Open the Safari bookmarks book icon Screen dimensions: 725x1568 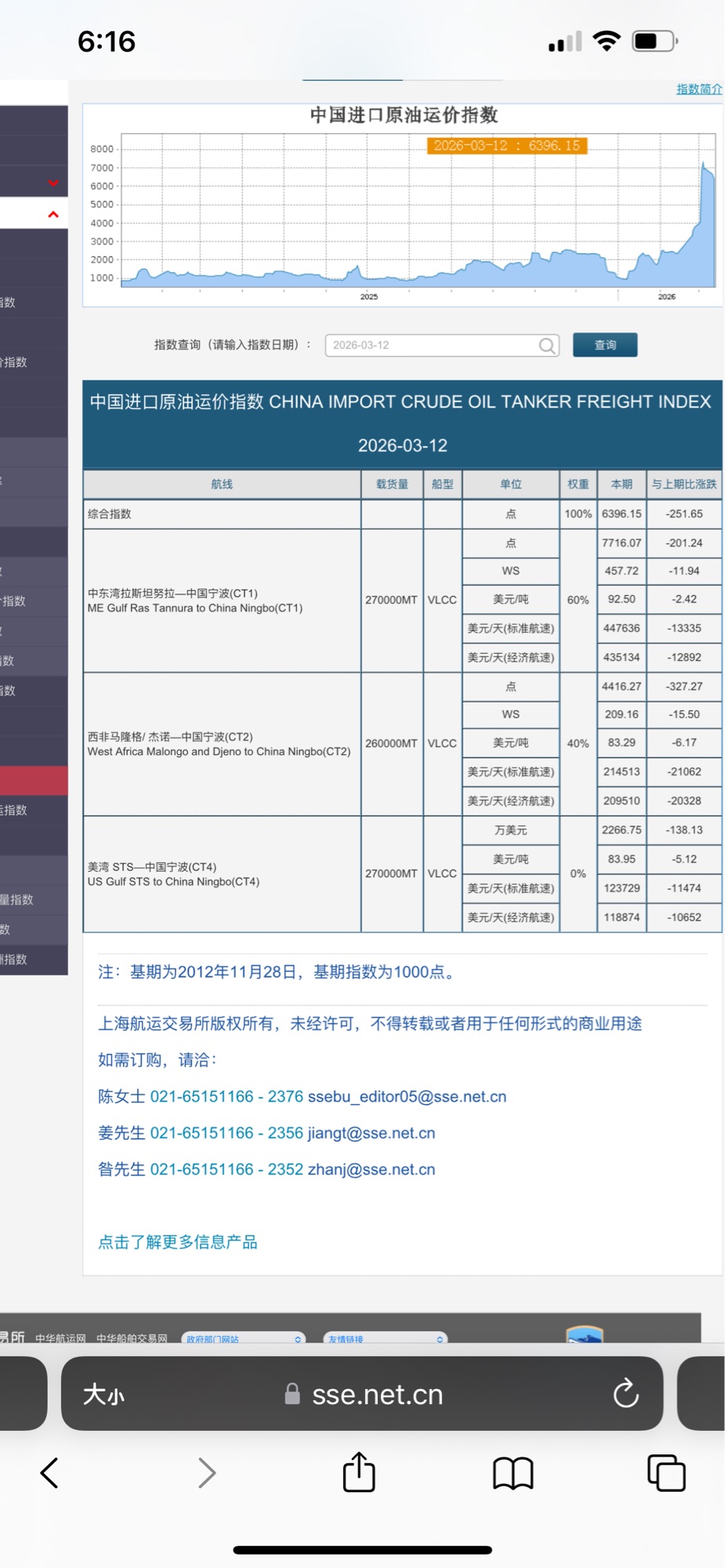coord(513,1473)
